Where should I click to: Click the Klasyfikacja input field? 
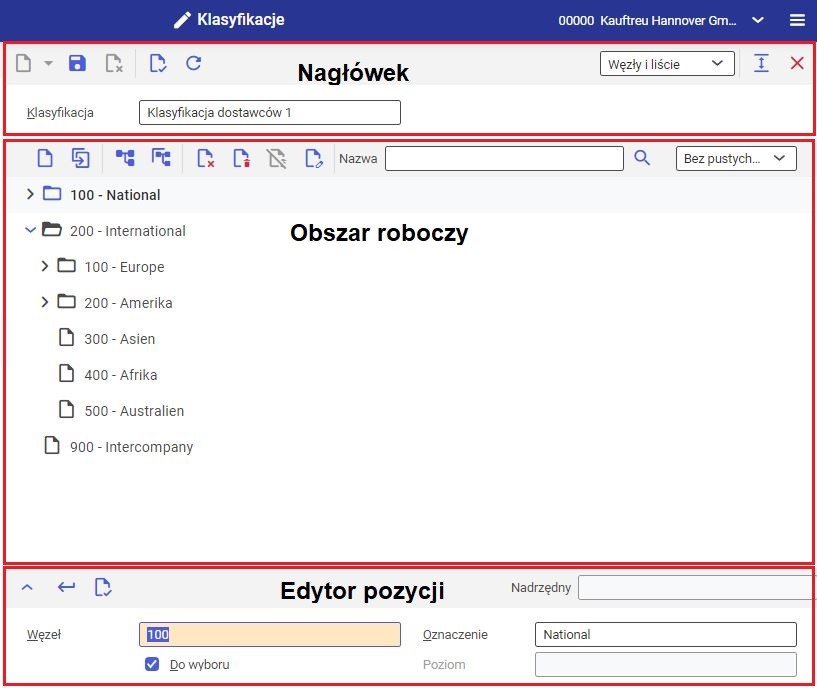coord(269,113)
